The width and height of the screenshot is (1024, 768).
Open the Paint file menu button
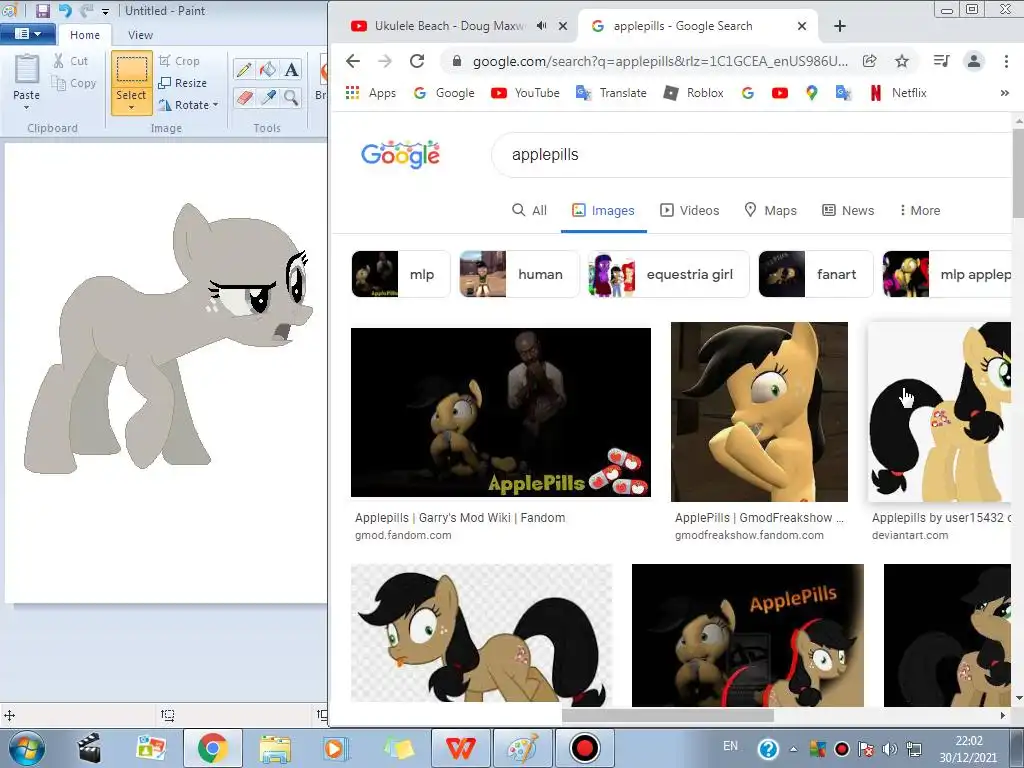[27, 34]
